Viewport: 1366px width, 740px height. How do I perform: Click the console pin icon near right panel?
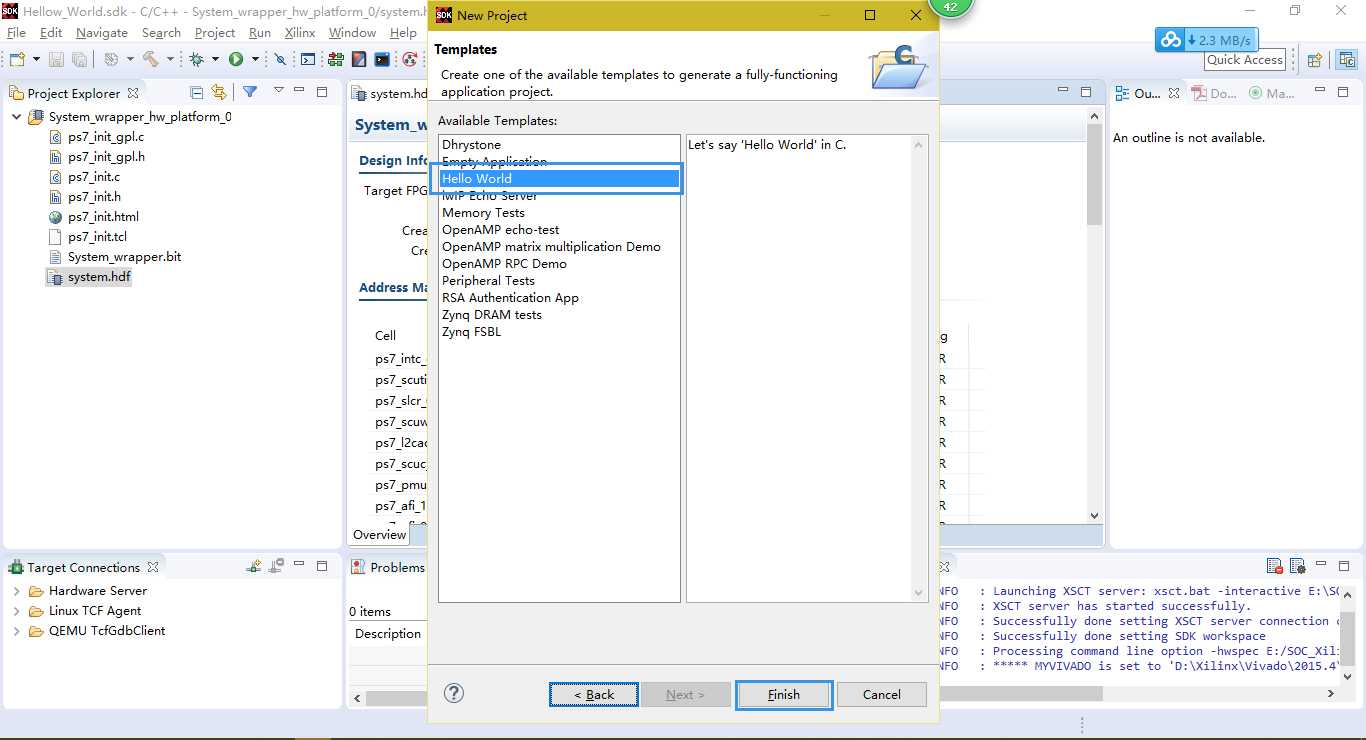tap(1275, 566)
